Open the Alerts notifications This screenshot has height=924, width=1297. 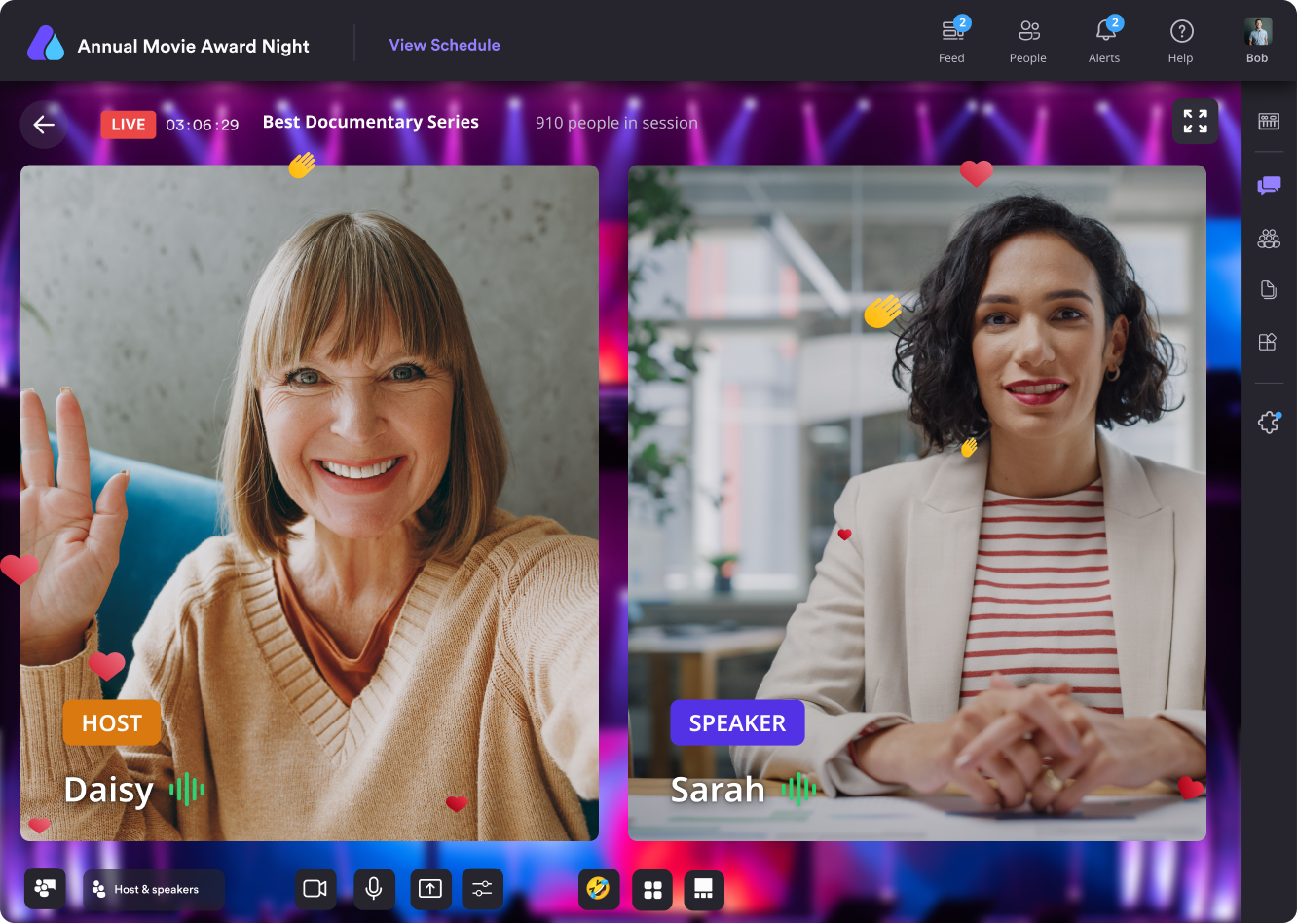(1105, 41)
